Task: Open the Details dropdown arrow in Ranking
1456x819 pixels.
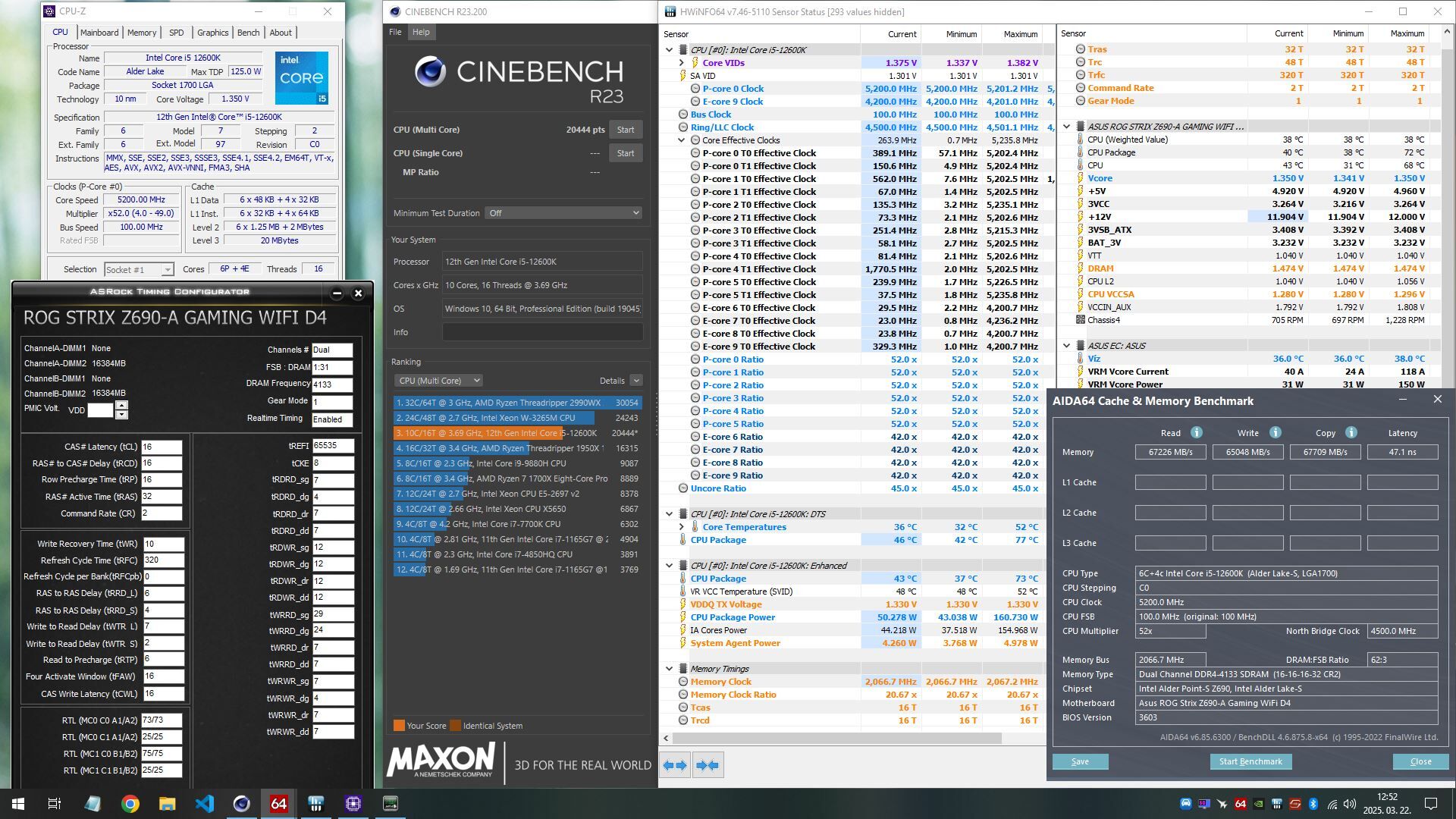Action: (x=636, y=381)
